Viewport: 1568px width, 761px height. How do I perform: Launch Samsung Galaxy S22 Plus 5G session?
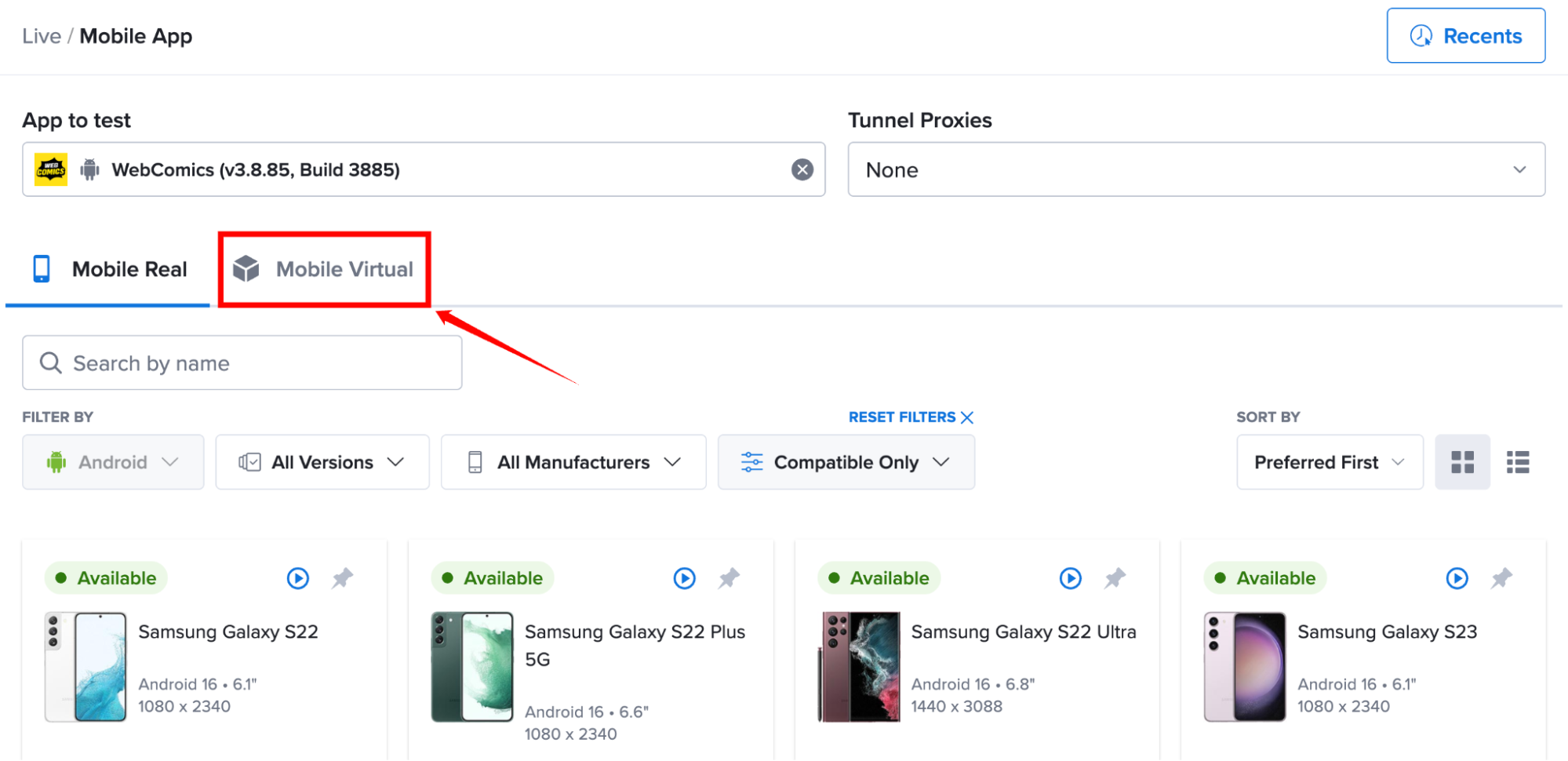[x=685, y=578]
